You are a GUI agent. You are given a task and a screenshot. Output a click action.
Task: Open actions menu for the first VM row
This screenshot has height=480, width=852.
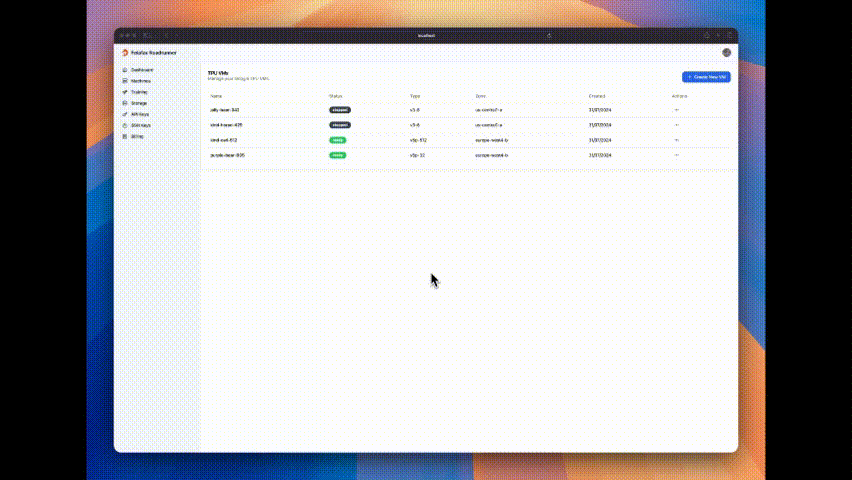tap(677, 110)
